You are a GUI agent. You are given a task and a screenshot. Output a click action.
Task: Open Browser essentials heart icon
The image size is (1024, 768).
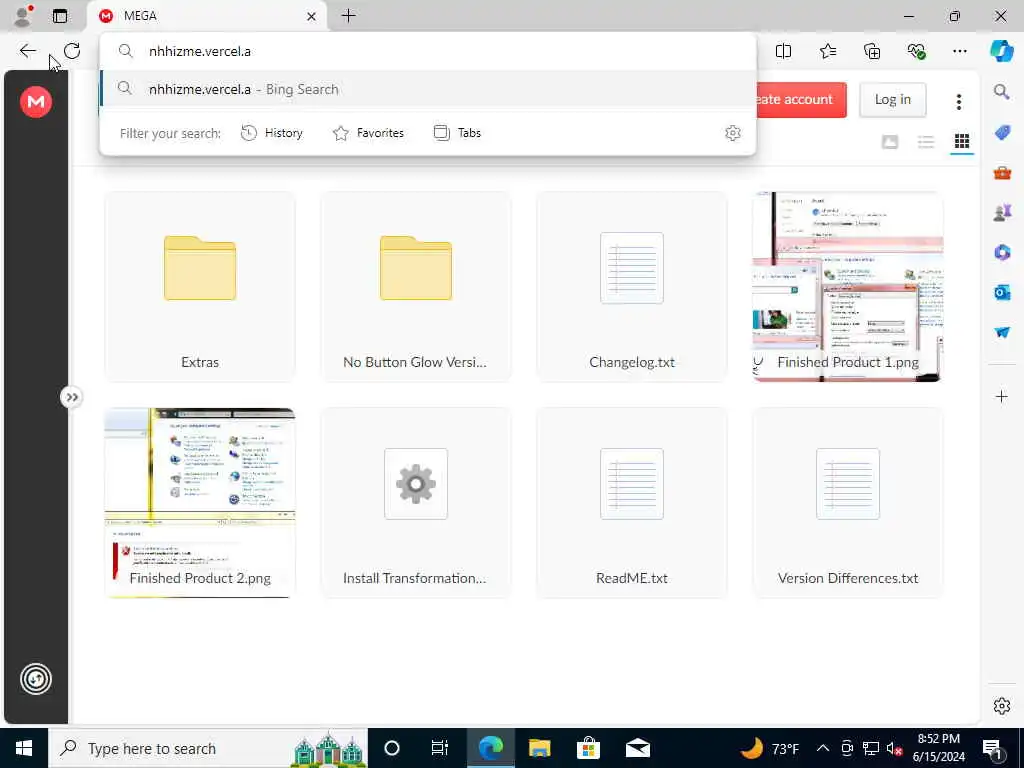pos(916,51)
